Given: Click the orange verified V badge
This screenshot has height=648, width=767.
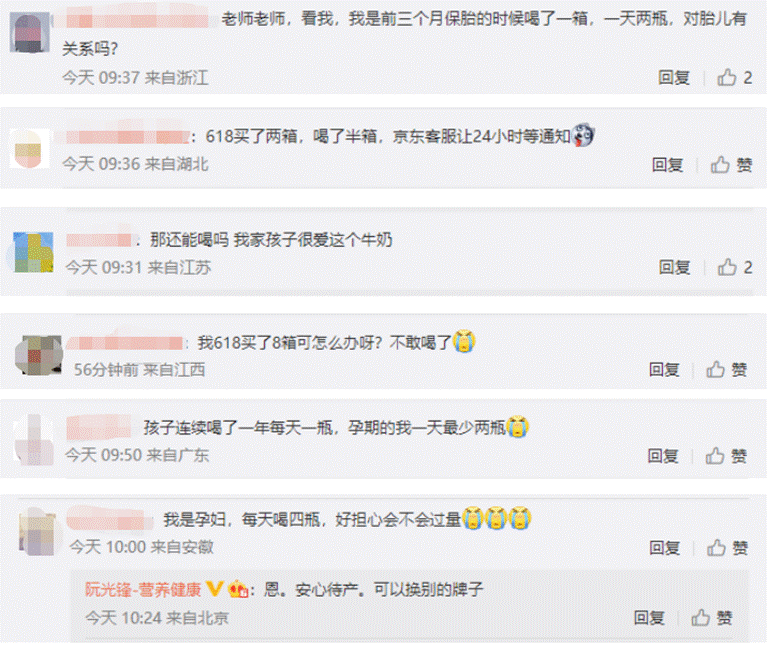Looking at the screenshot, I should (x=214, y=588).
